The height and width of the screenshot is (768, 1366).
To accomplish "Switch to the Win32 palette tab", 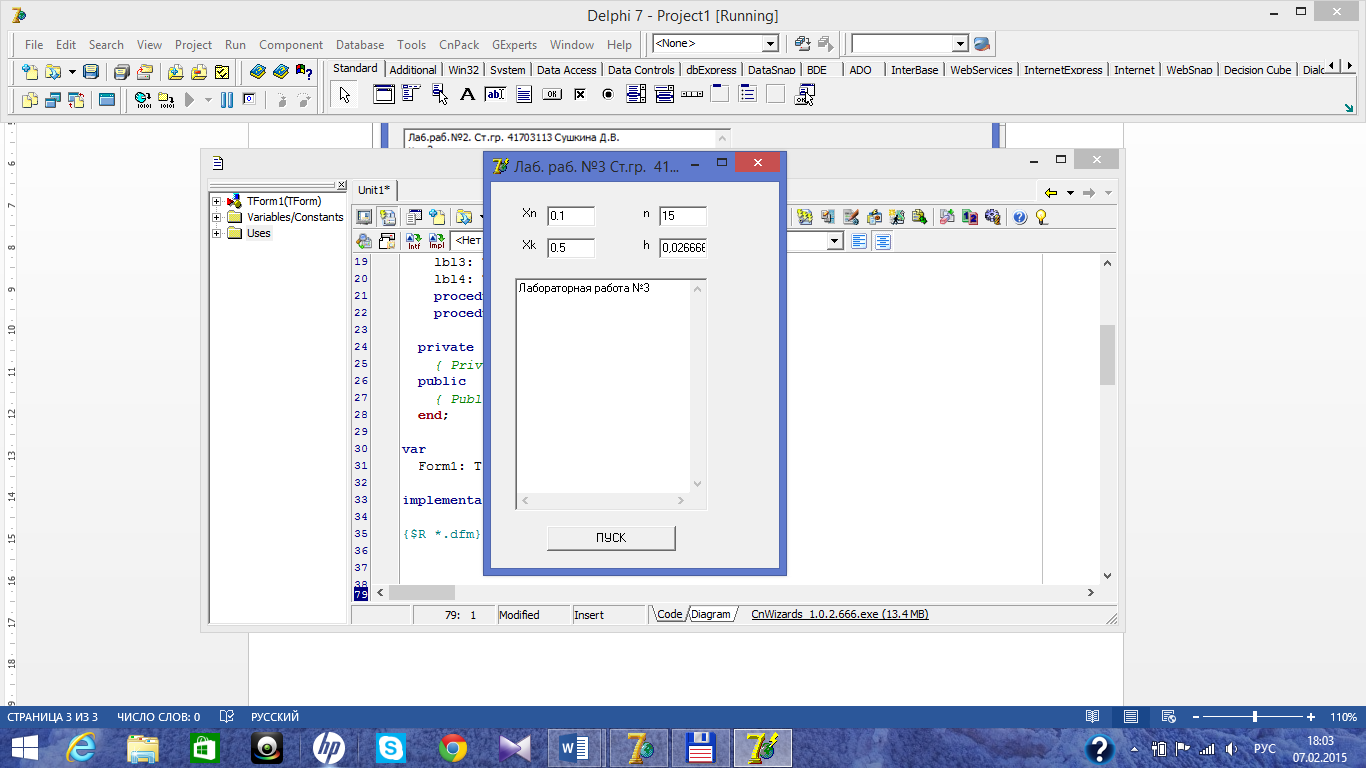I will [464, 70].
